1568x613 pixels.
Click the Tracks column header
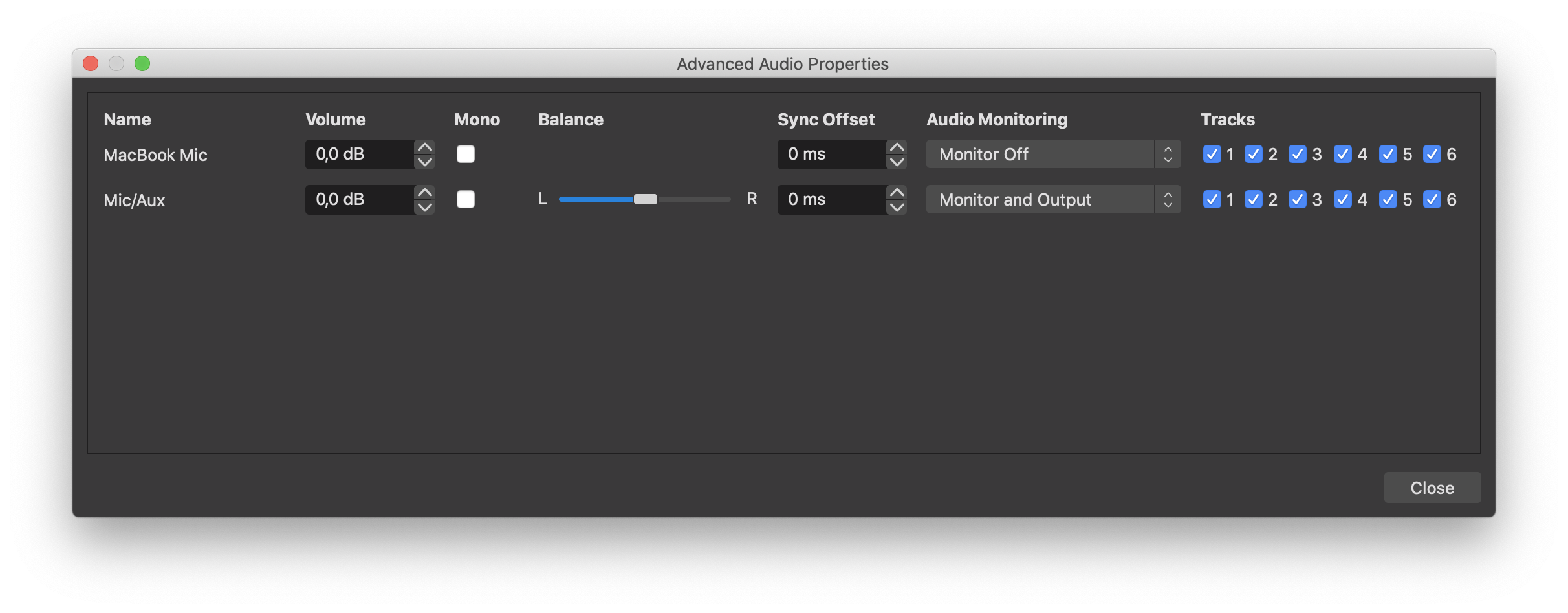(x=1228, y=120)
